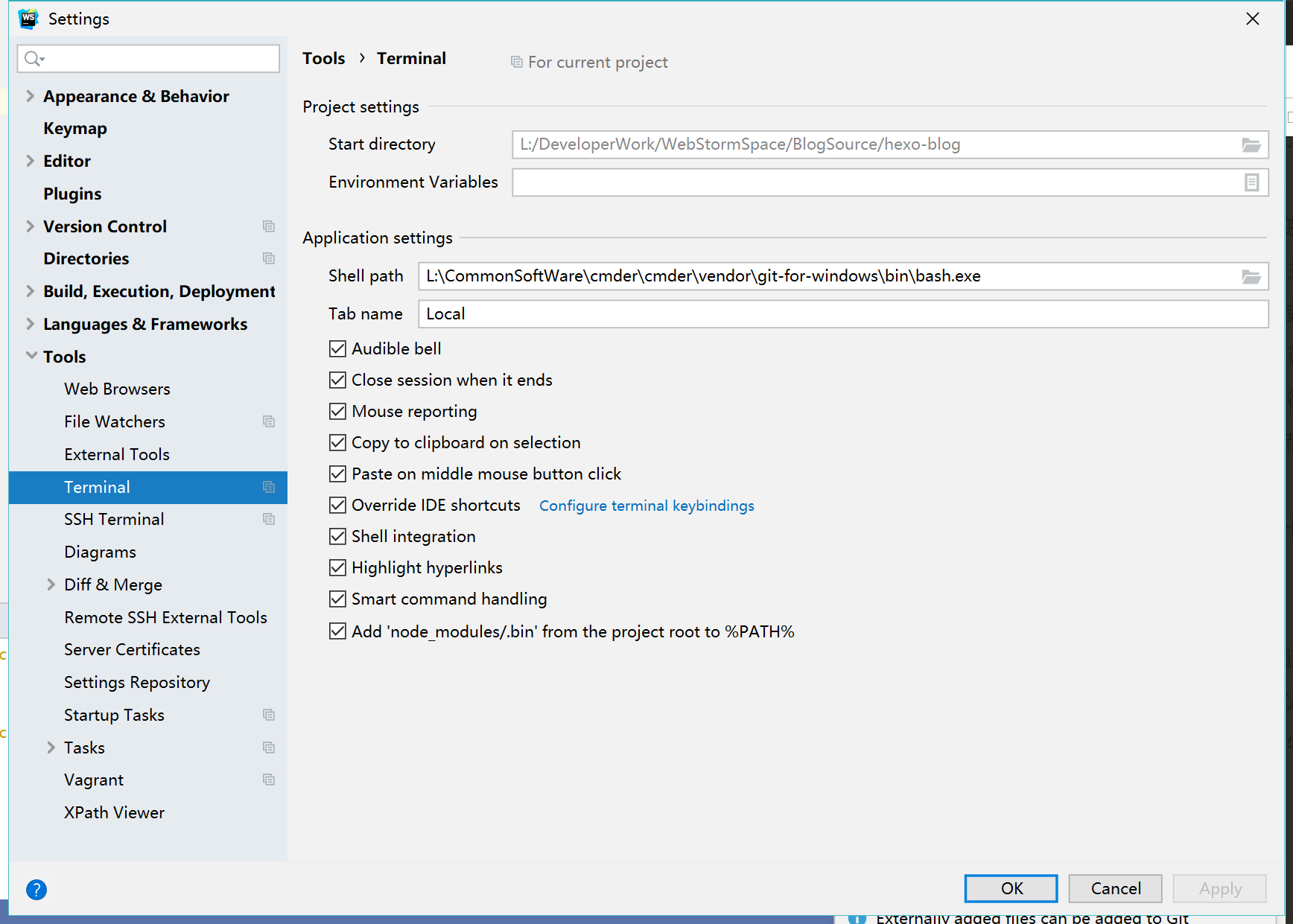Open Plugins settings page

pos(72,194)
